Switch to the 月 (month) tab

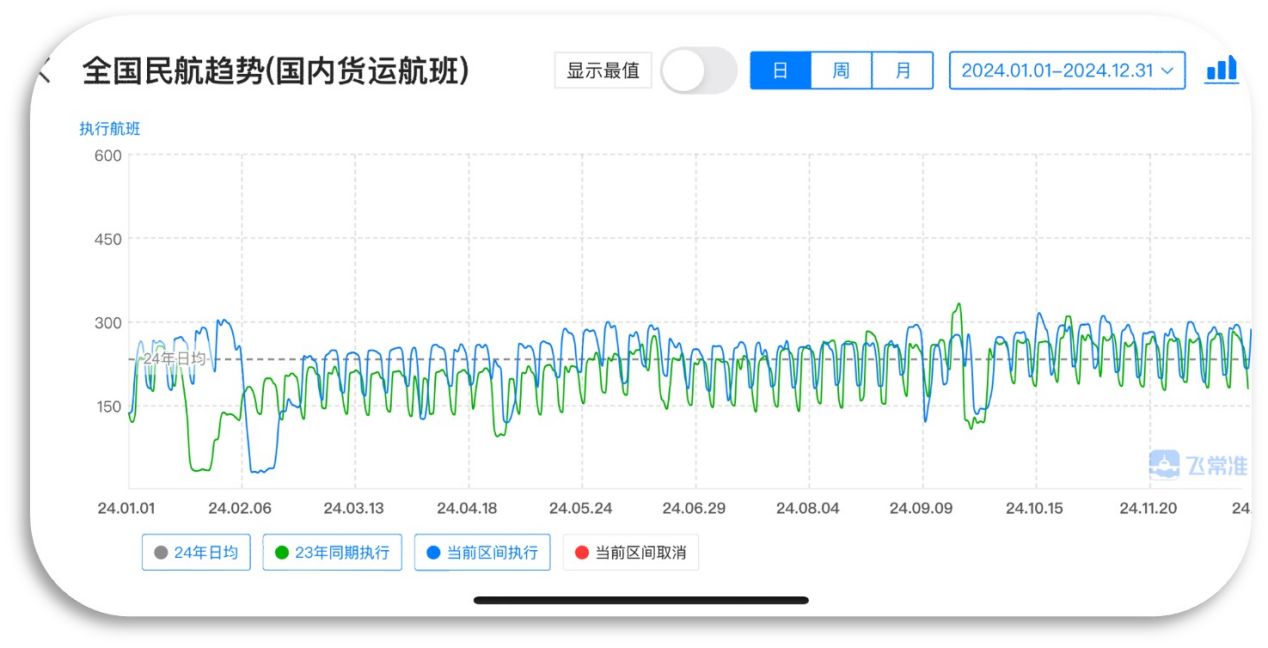click(903, 71)
